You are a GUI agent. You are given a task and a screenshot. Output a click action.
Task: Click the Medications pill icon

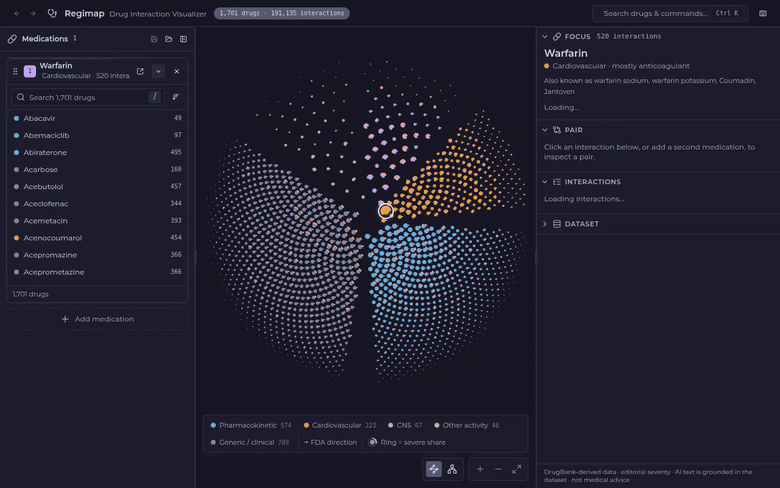pos(12,39)
